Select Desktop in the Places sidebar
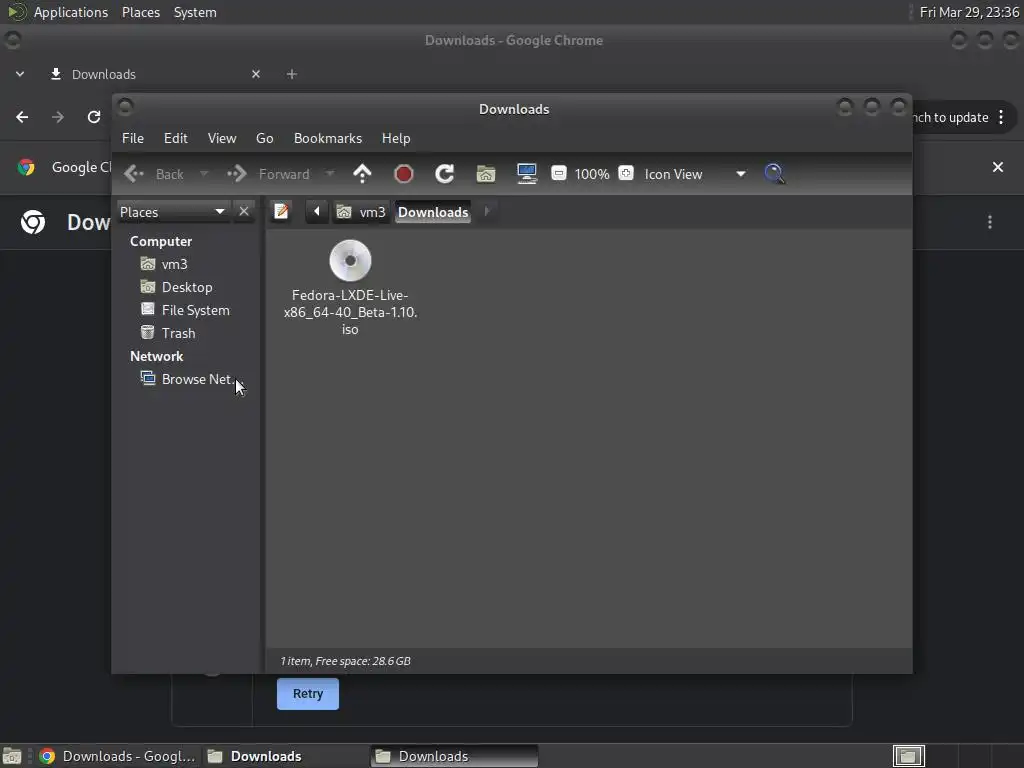1024x768 pixels. pos(187,287)
